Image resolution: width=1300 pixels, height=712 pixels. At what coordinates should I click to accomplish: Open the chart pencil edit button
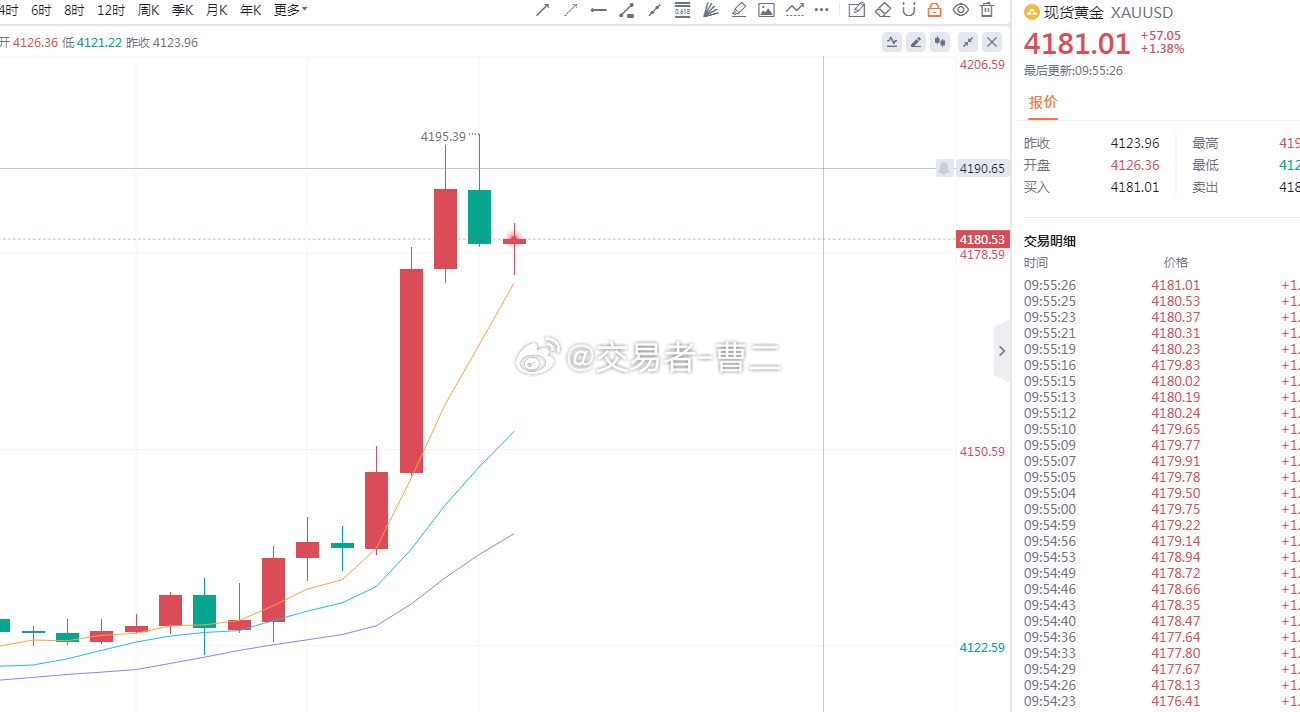[x=916, y=41]
